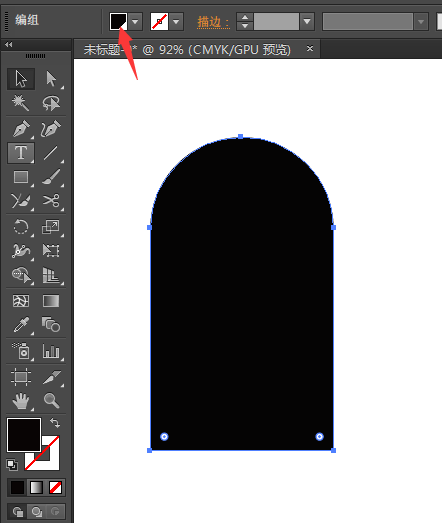Open the stroke weight dropdown

pos(307,22)
